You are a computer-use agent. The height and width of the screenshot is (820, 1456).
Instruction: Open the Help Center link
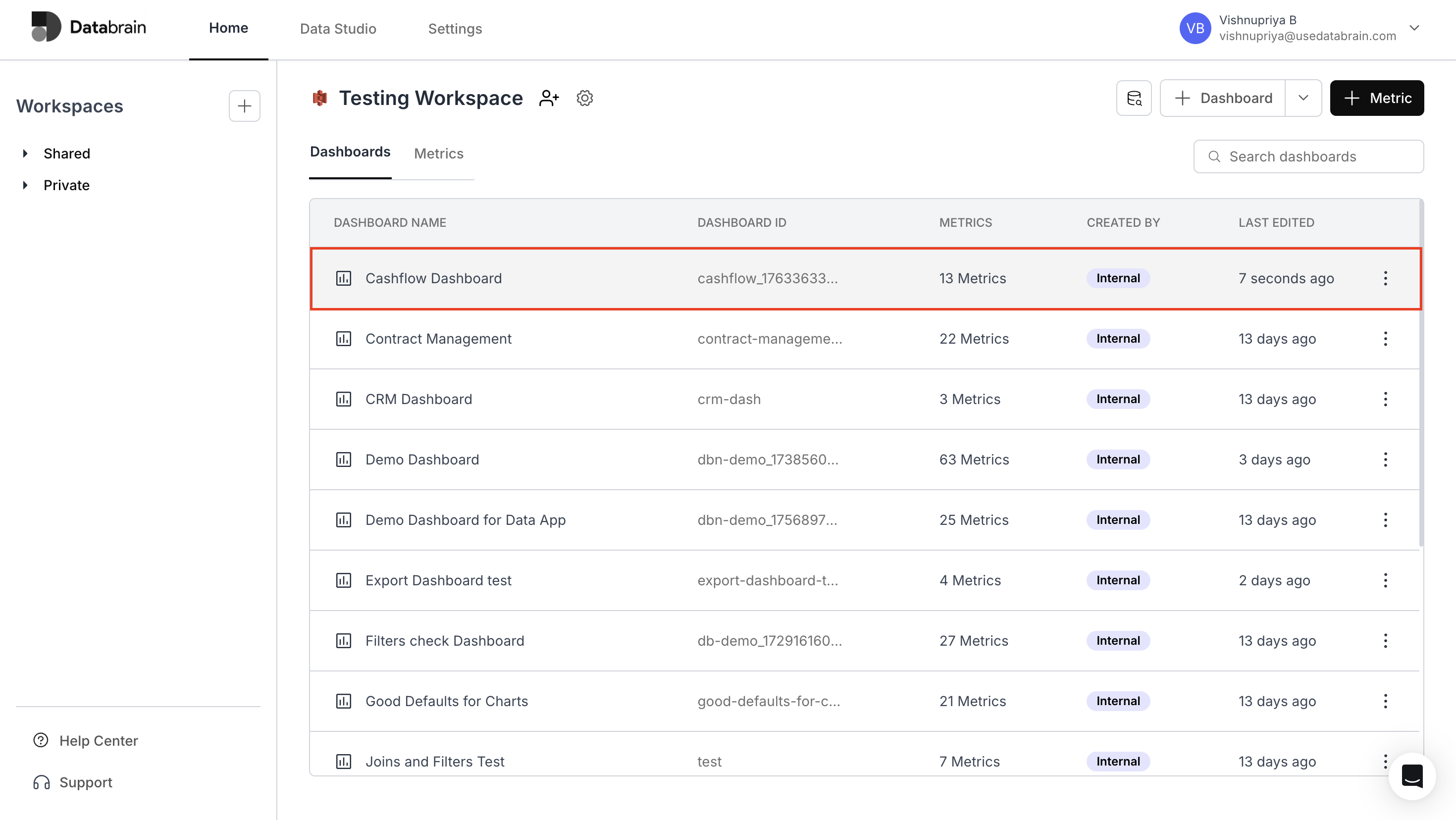point(99,740)
